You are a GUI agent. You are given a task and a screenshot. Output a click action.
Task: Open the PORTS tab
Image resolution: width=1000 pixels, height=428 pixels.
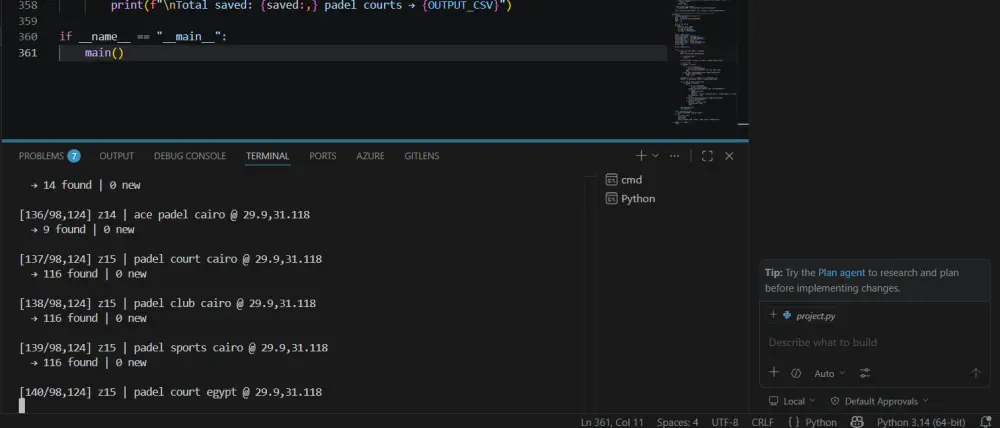pyautogui.click(x=322, y=156)
